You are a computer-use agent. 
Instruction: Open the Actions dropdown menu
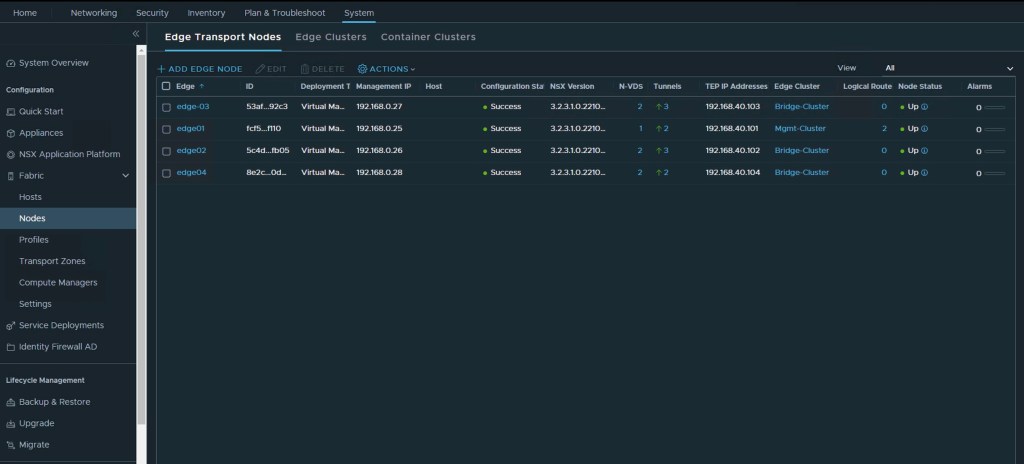(387, 69)
